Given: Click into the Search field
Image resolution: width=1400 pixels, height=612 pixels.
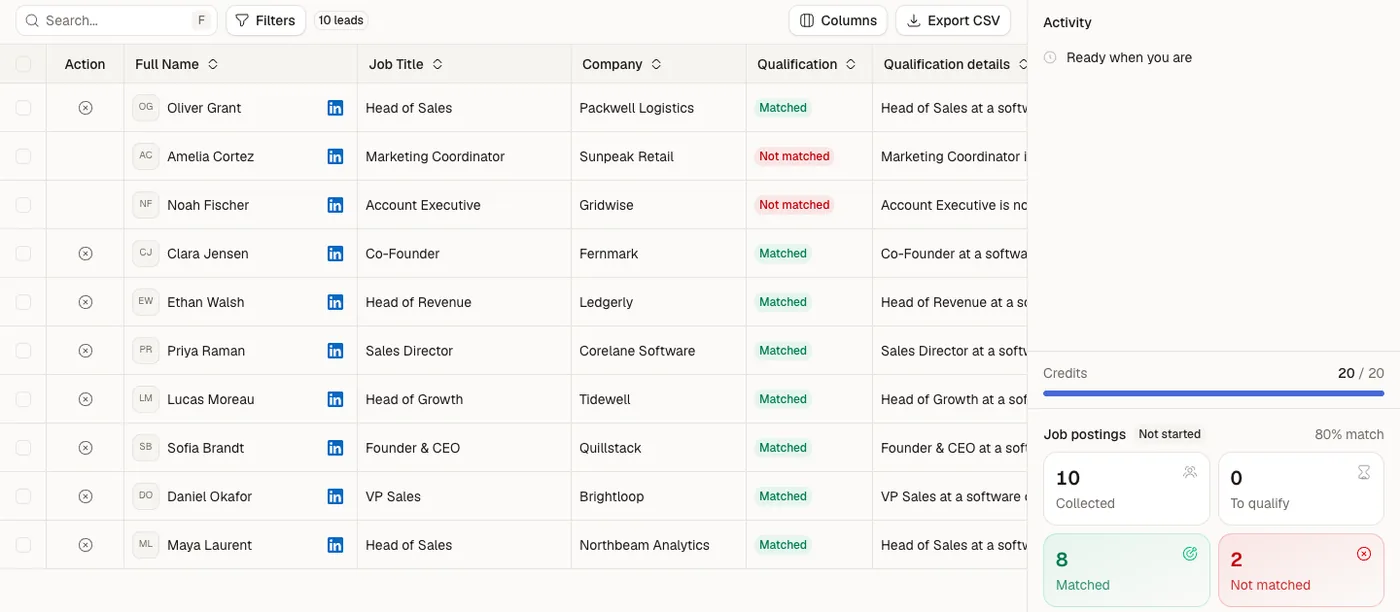Looking at the screenshot, I should coord(116,20).
